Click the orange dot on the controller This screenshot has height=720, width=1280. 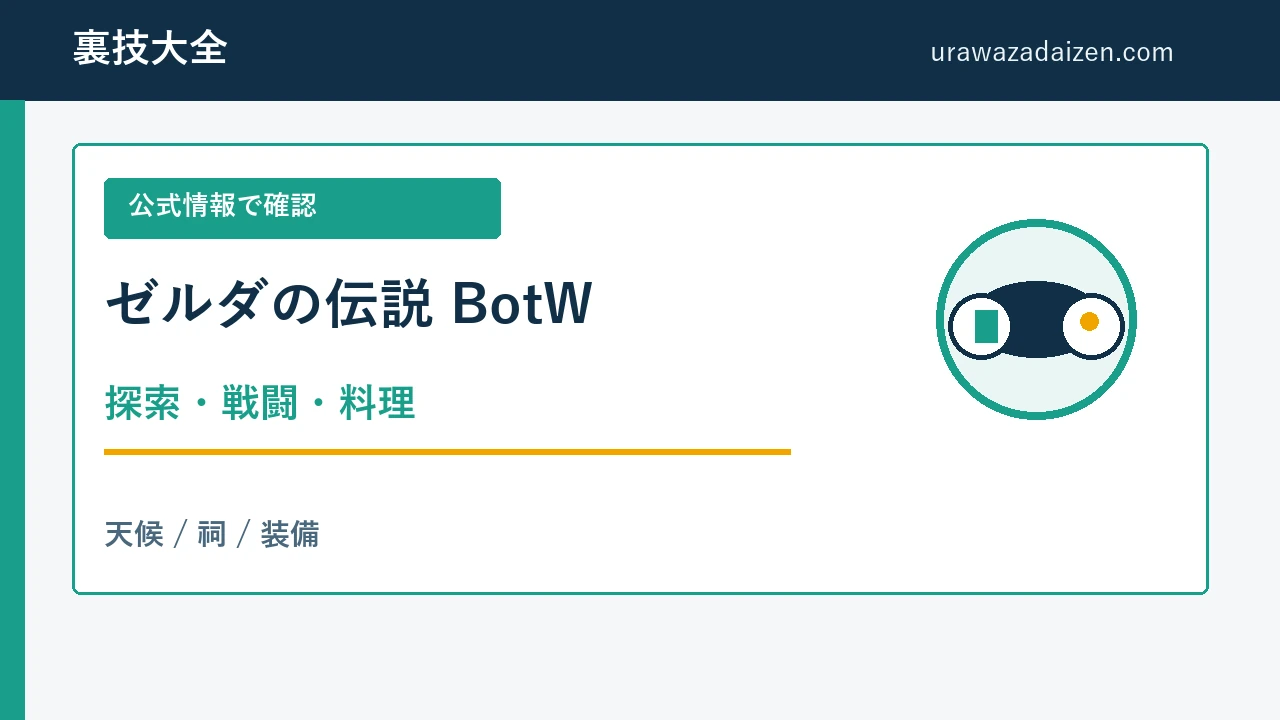tap(1089, 321)
